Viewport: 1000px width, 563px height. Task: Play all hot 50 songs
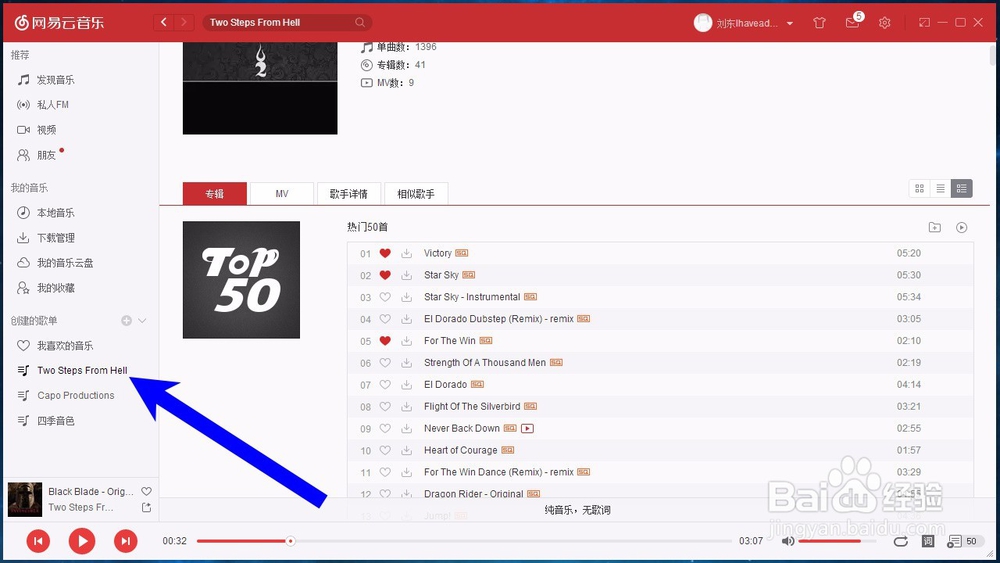(962, 228)
